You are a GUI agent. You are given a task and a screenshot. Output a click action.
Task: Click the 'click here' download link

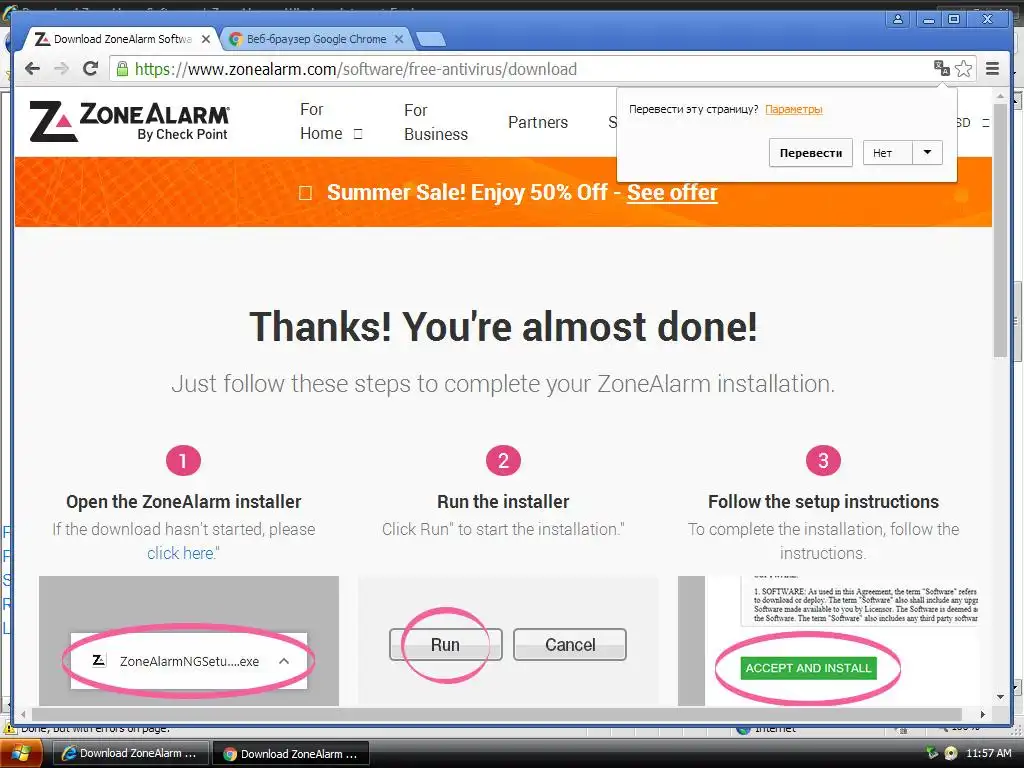(181, 553)
